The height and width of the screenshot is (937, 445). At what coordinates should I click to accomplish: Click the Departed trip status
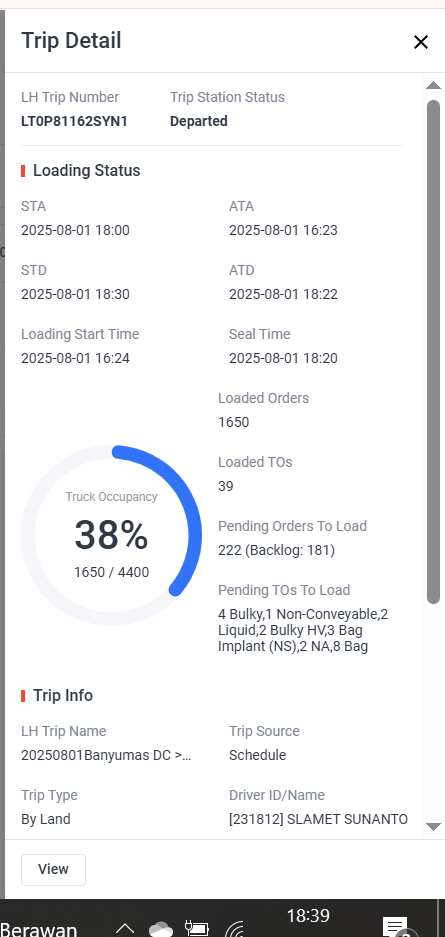[x=199, y=121]
